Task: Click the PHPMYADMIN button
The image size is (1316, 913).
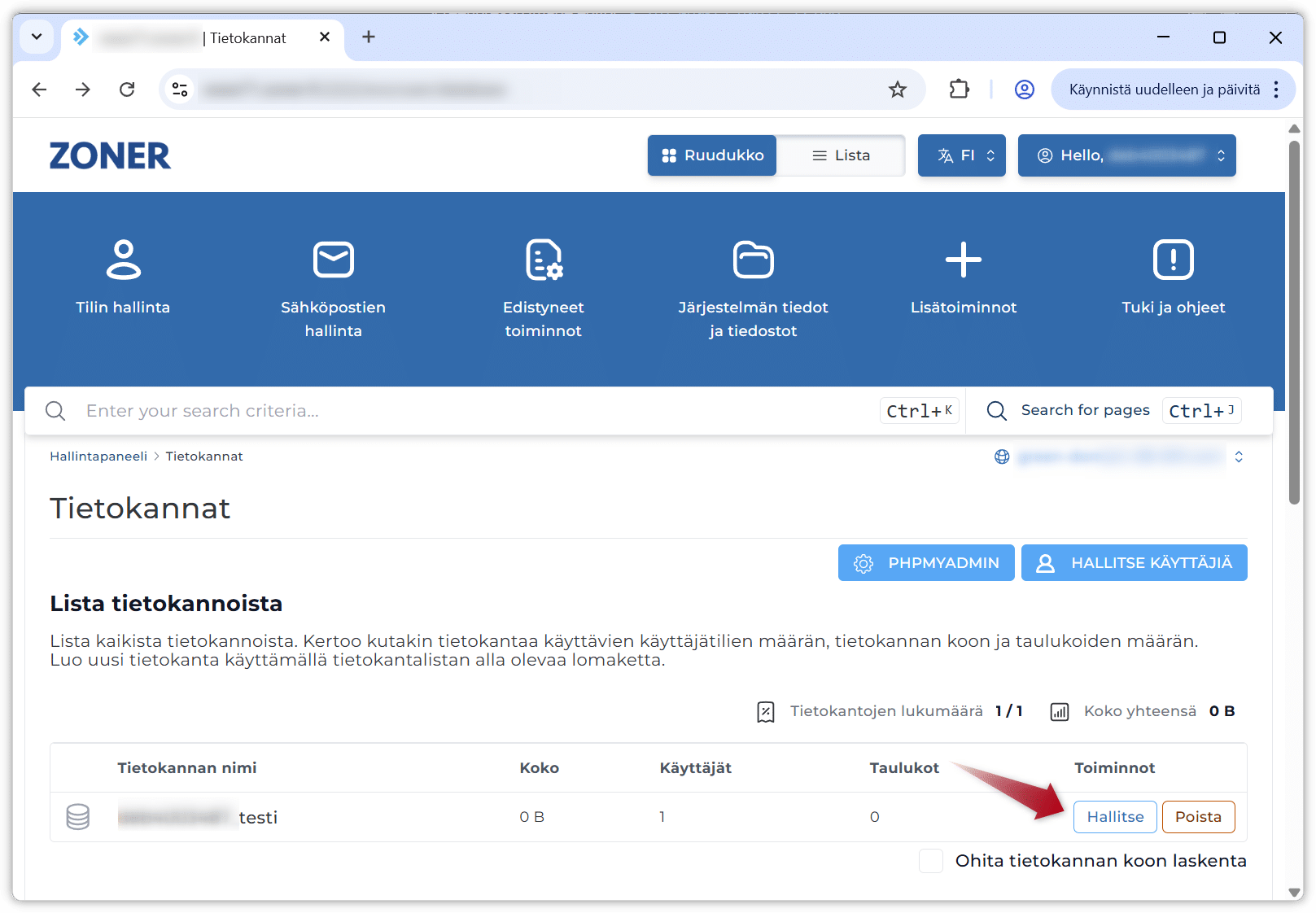Action: 926,563
